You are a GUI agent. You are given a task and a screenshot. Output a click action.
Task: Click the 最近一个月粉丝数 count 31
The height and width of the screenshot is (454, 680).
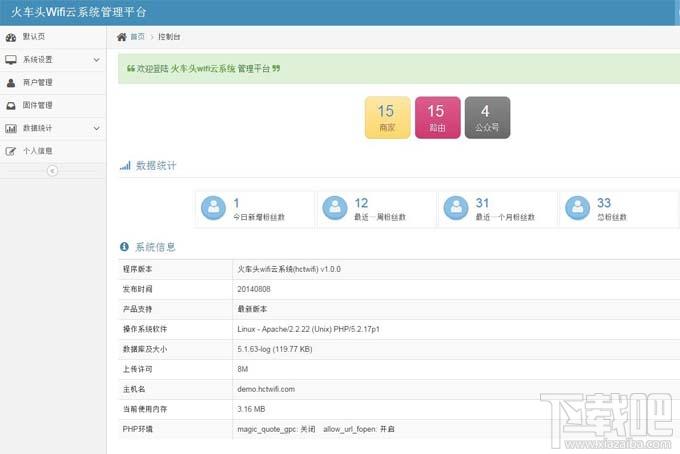coord(482,203)
